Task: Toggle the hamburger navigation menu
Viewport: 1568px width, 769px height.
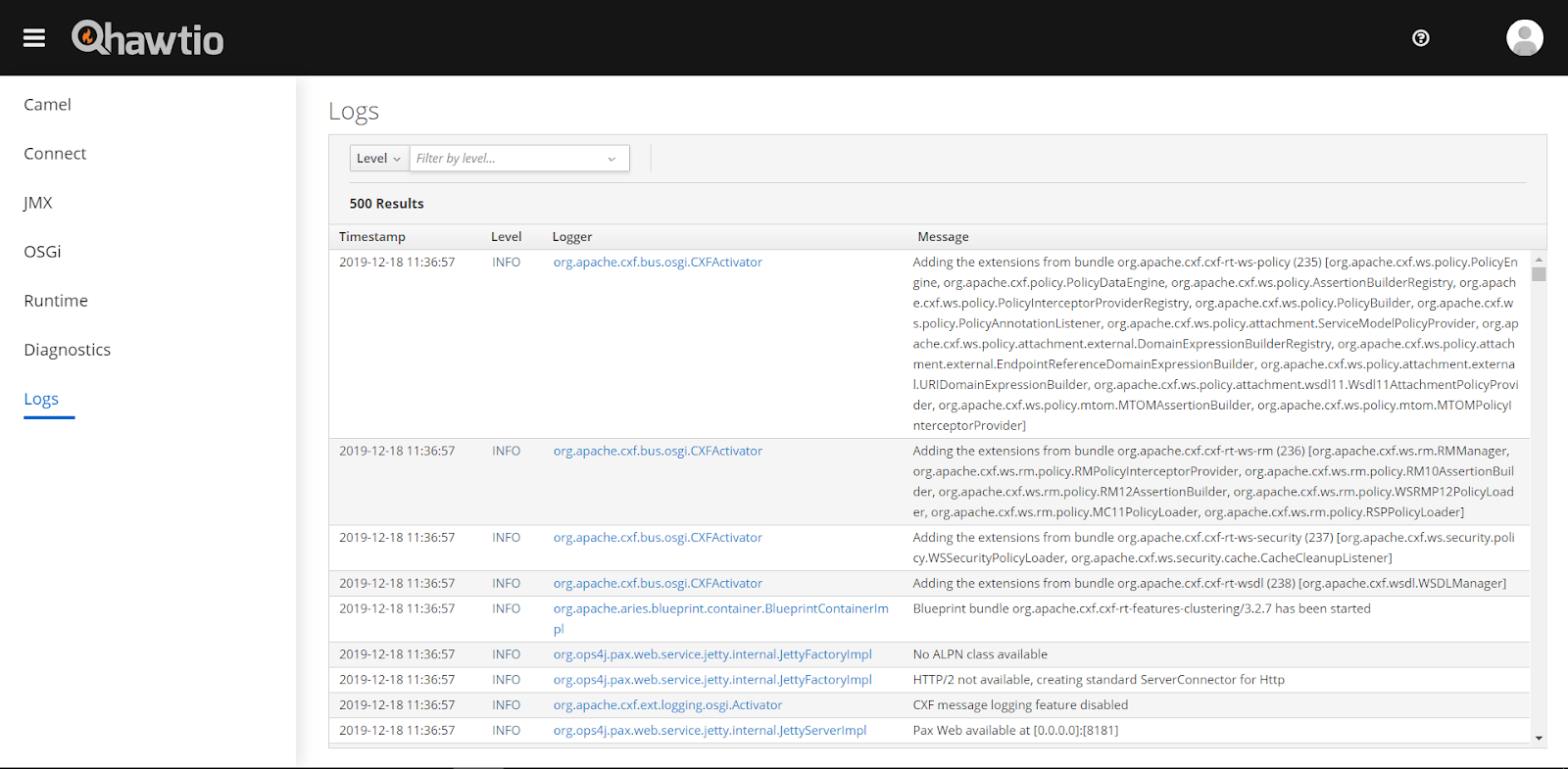Action: tap(34, 38)
